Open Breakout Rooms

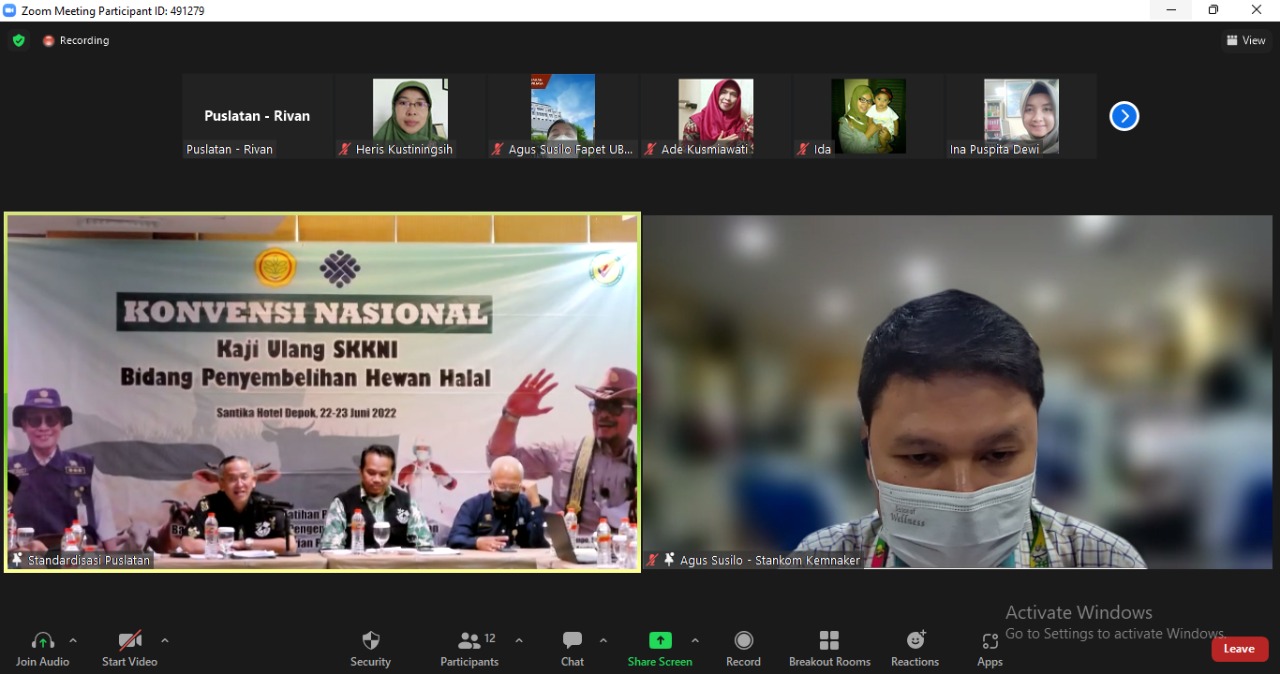(x=829, y=648)
